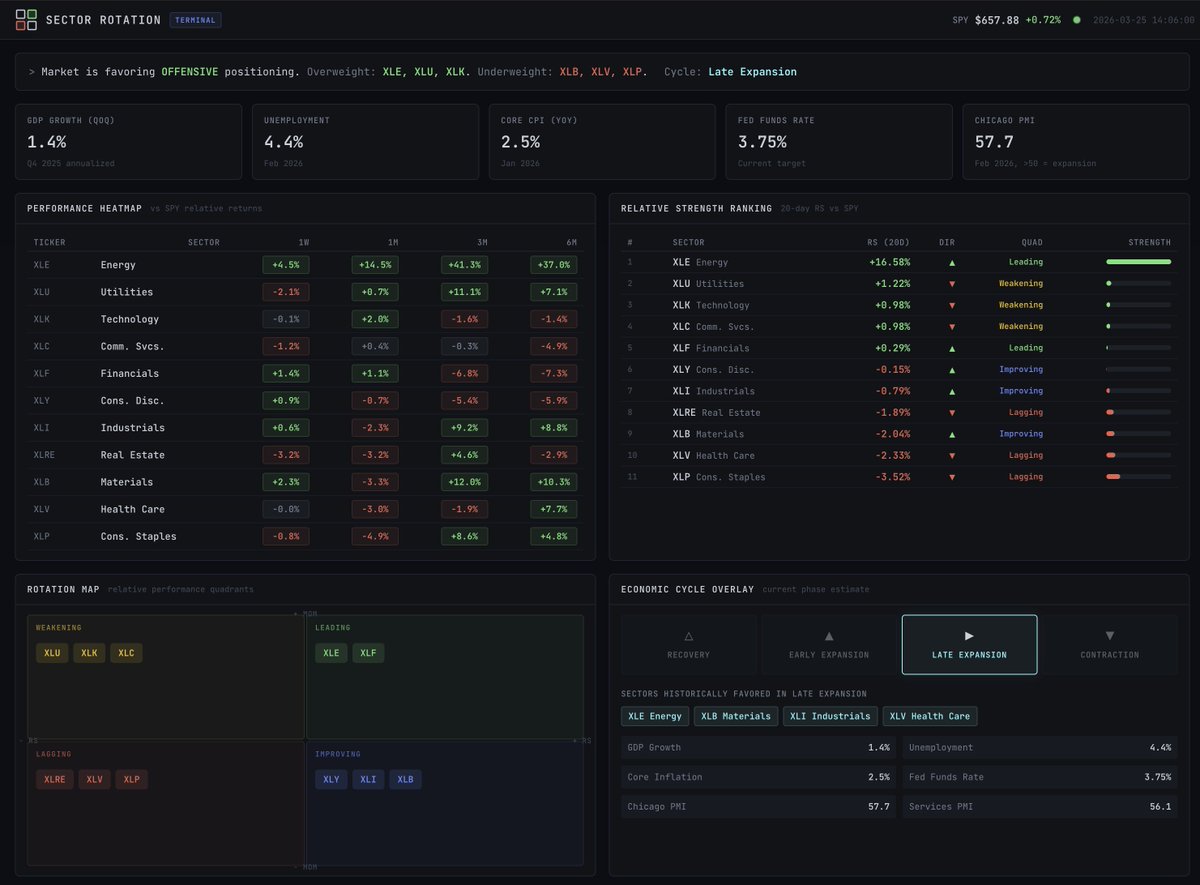Screen dimensions: 1200x885
Task: Click the 1M column header in heatmap
Action: (x=393, y=242)
